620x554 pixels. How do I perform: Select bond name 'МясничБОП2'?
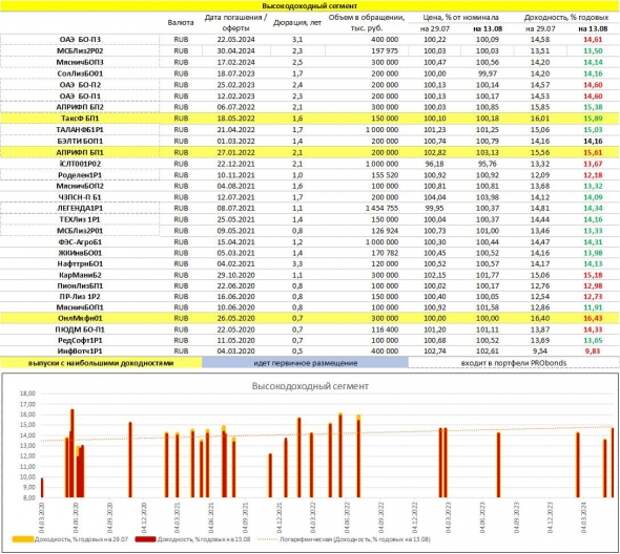80,186
